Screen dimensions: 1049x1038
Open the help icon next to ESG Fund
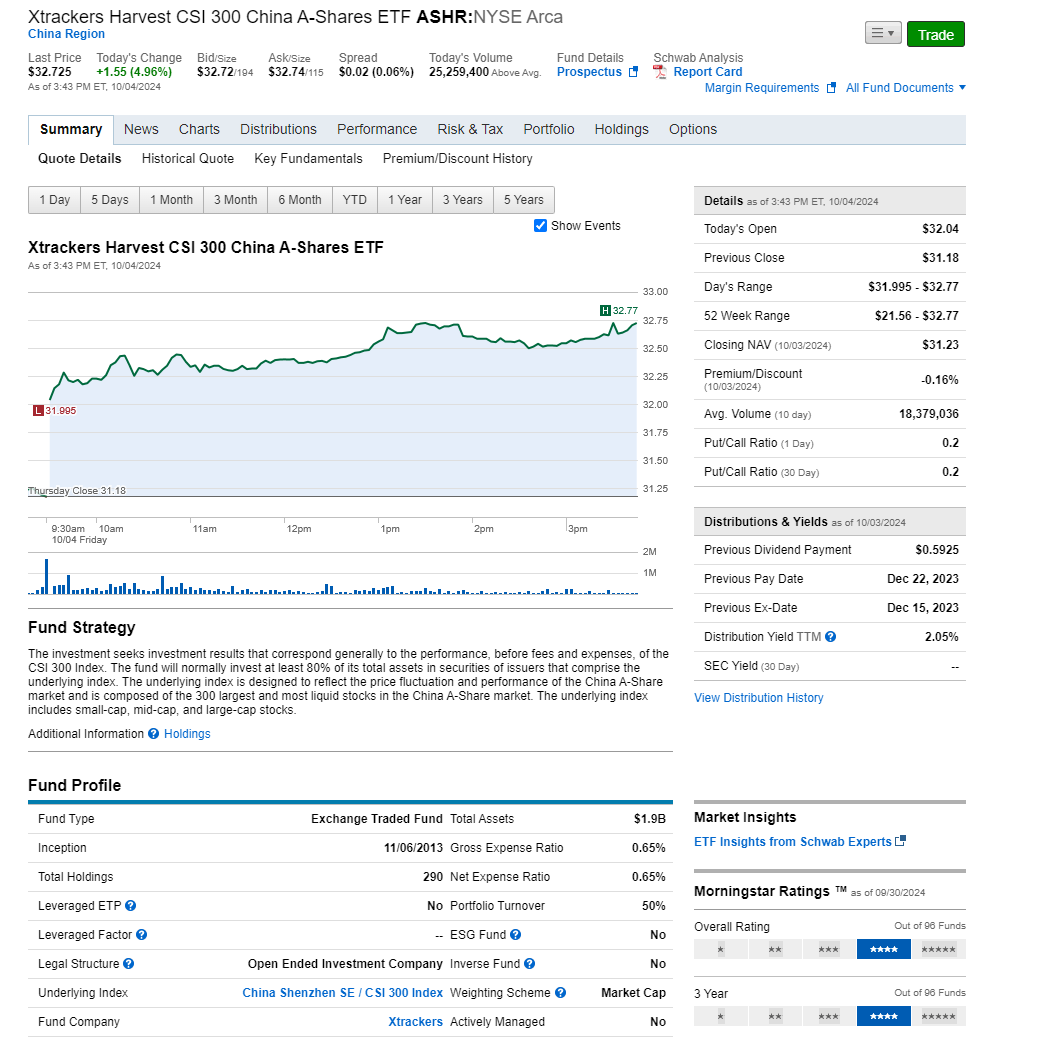click(x=518, y=935)
